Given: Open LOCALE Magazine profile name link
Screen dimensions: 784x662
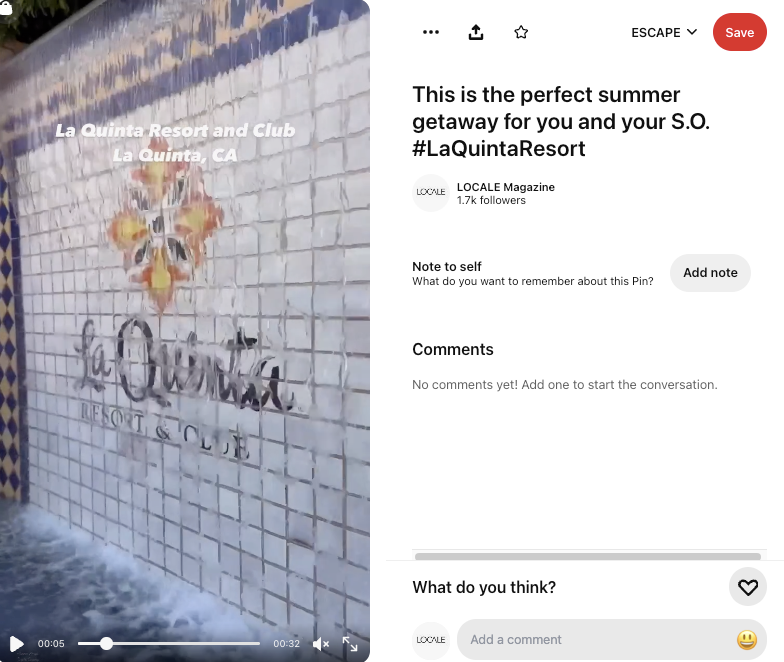Looking at the screenshot, I should [506, 187].
